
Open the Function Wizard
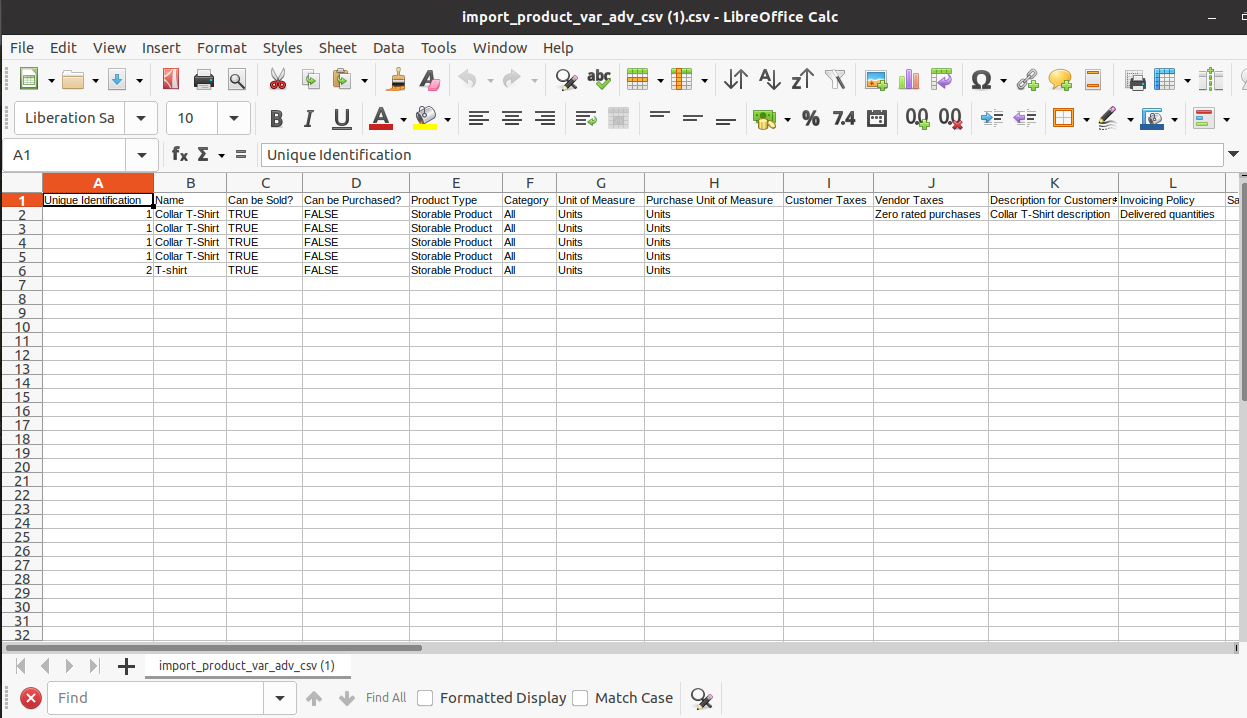point(180,154)
